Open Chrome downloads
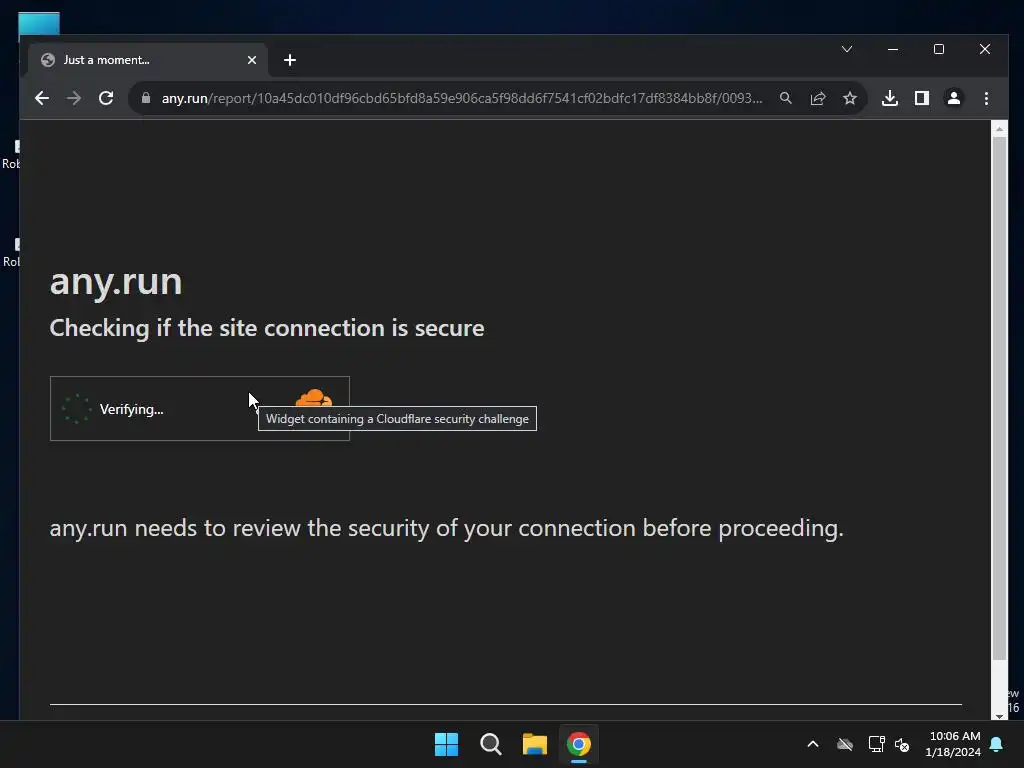 pyautogui.click(x=889, y=98)
